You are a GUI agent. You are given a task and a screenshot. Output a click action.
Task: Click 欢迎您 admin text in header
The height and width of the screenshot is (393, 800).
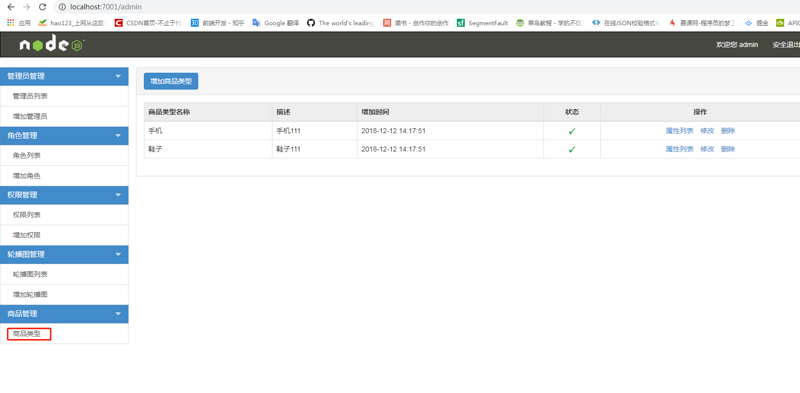point(737,45)
